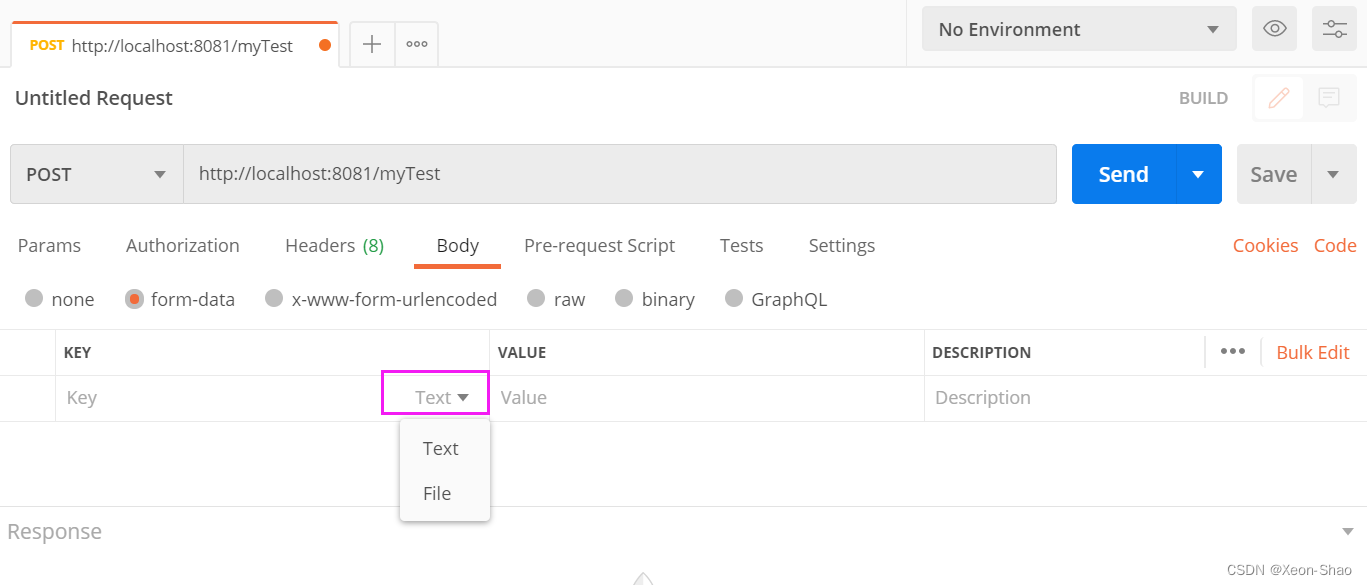
Task: Open the Send button dropdown arrow
Action: pos(1198,174)
